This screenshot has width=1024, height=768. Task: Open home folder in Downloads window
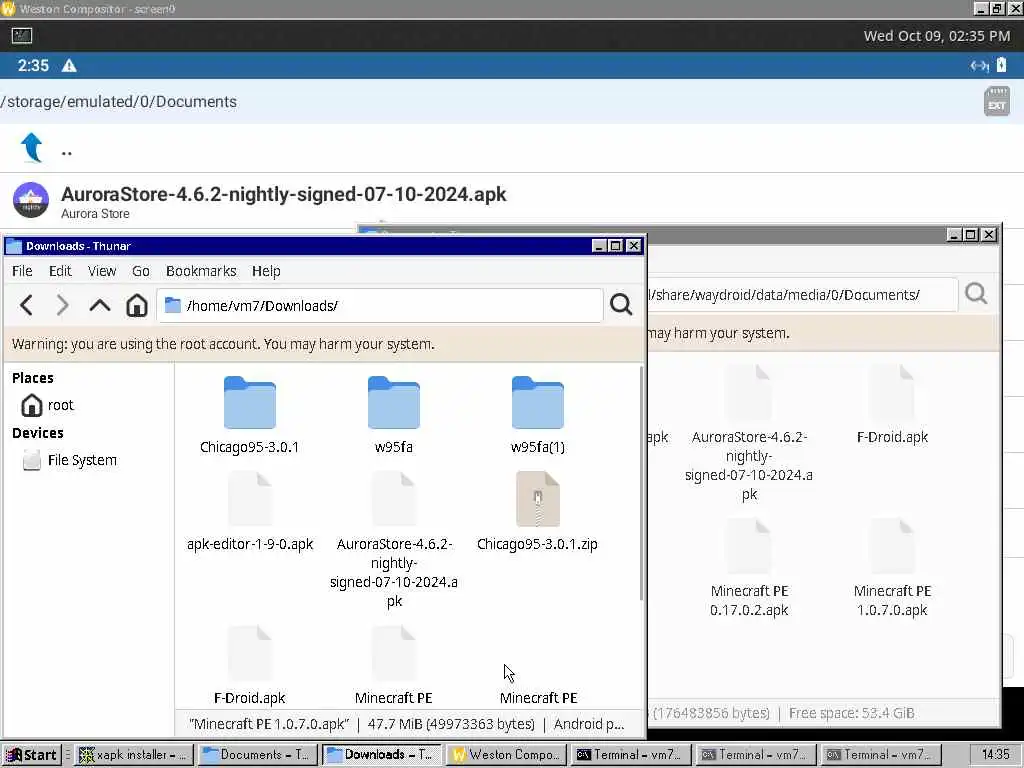coord(136,305)
